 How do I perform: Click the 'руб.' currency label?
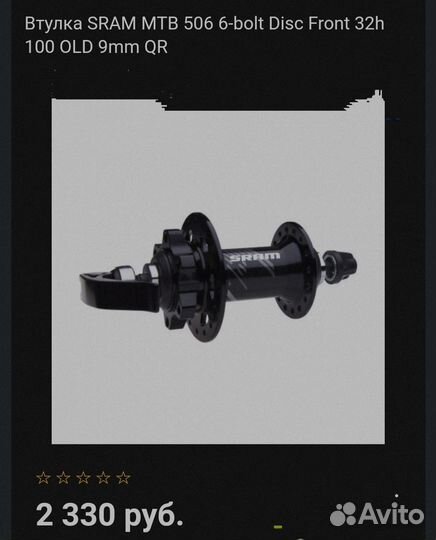pyautogui.click(x=154, y=516)
